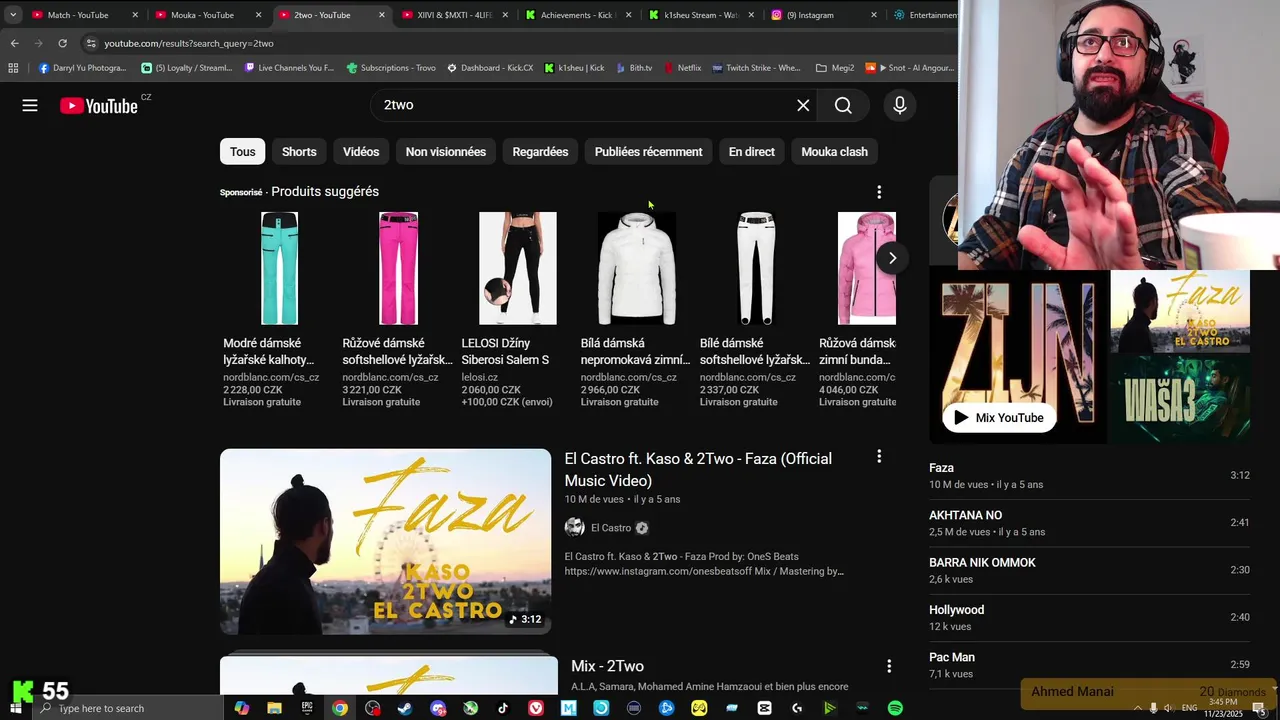
Task: Play AKHTANA NO from the mix list
Action: (1089, 523)
